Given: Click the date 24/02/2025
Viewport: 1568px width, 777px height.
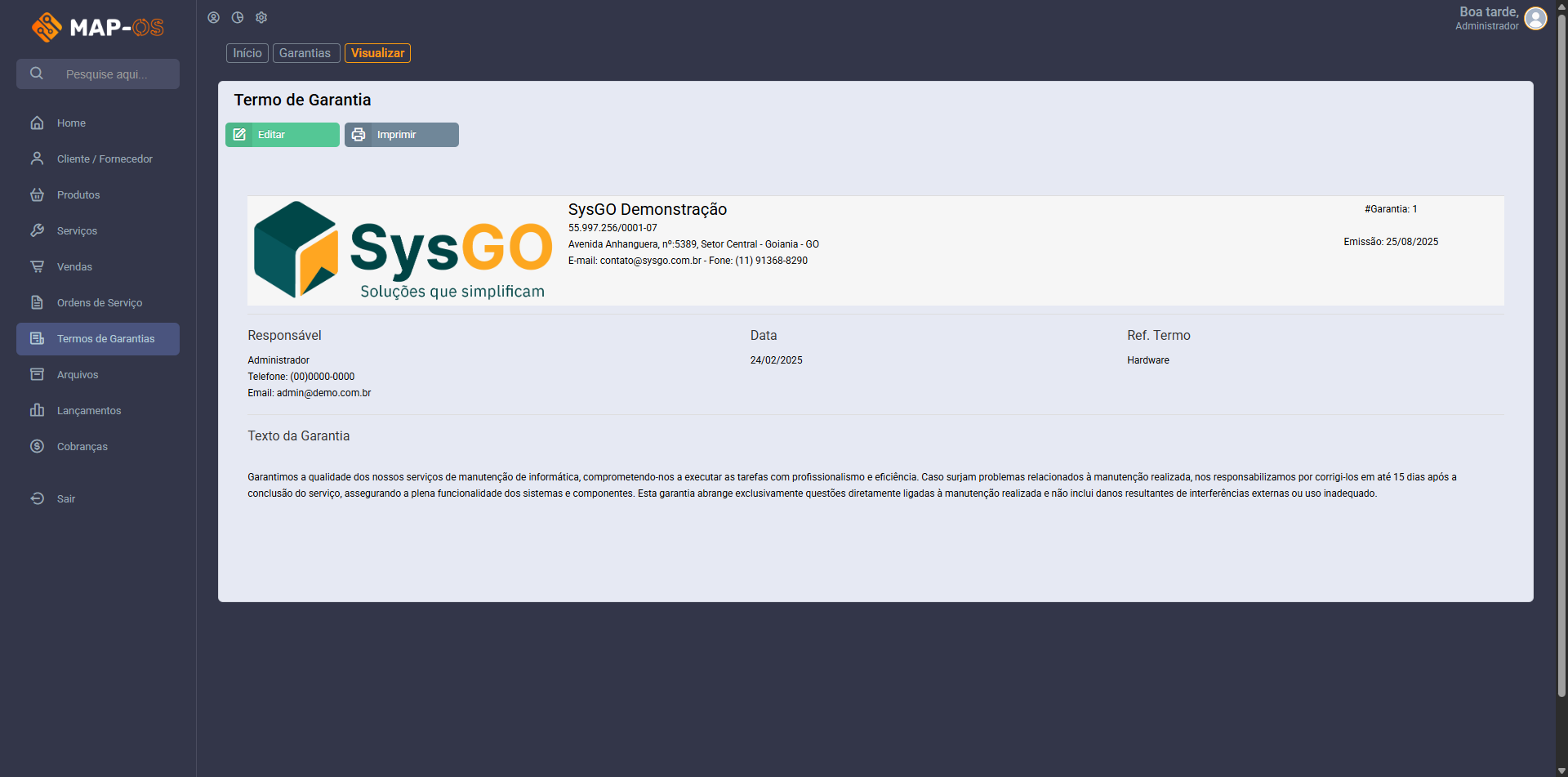Looking at the screenshot, I should point(776,360).
